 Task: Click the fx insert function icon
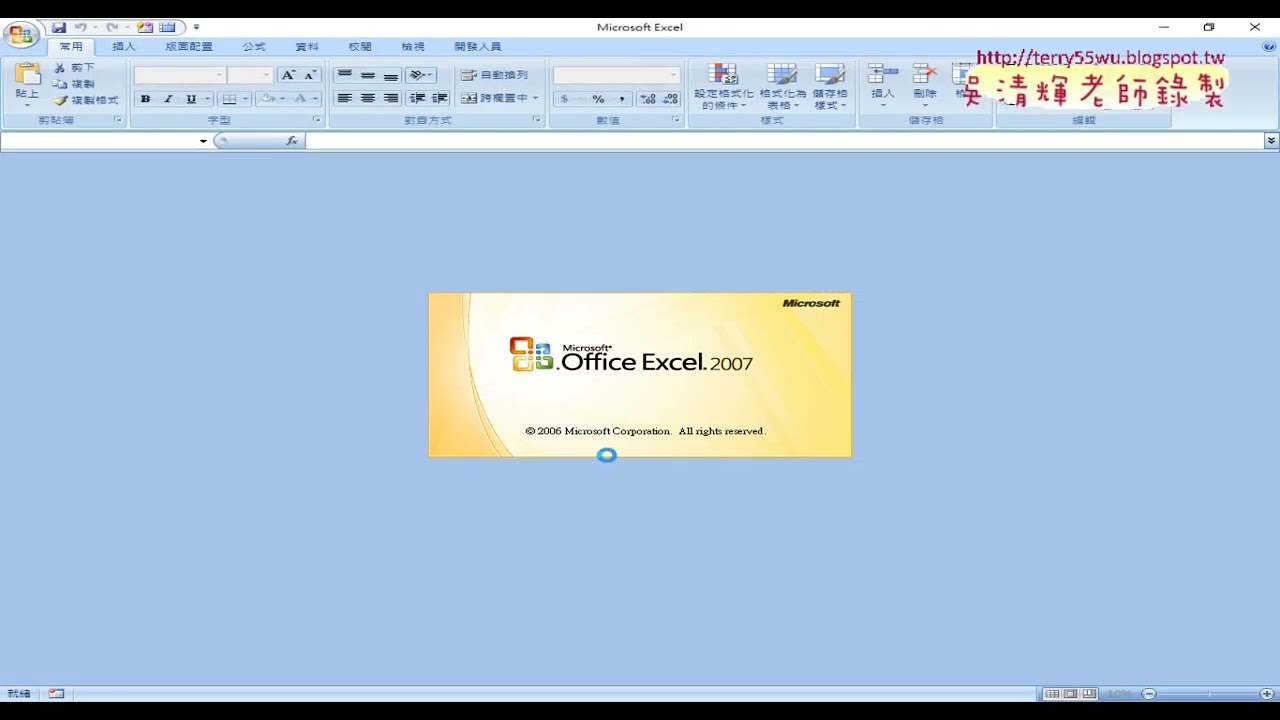pyautogui.click(x=292, y=141)
